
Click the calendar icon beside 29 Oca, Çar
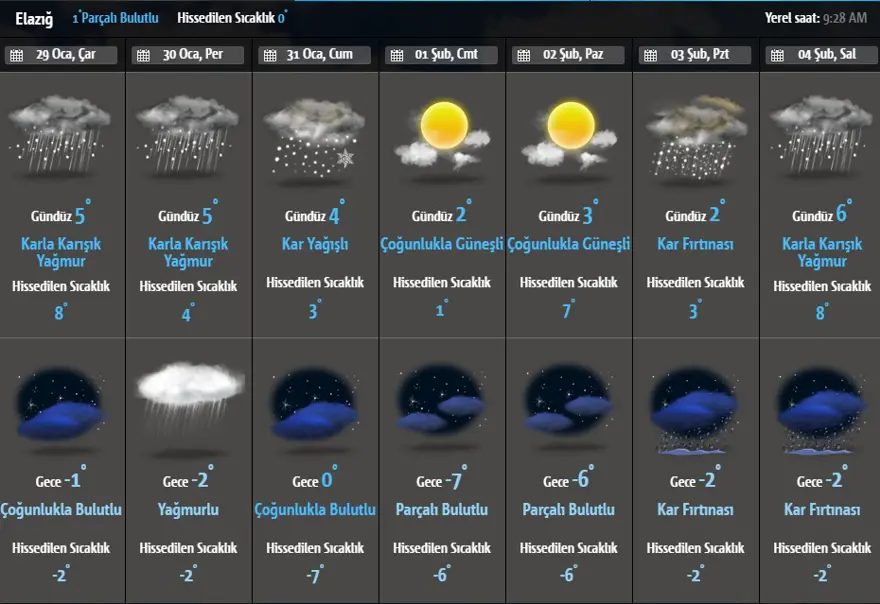point(16,56)
